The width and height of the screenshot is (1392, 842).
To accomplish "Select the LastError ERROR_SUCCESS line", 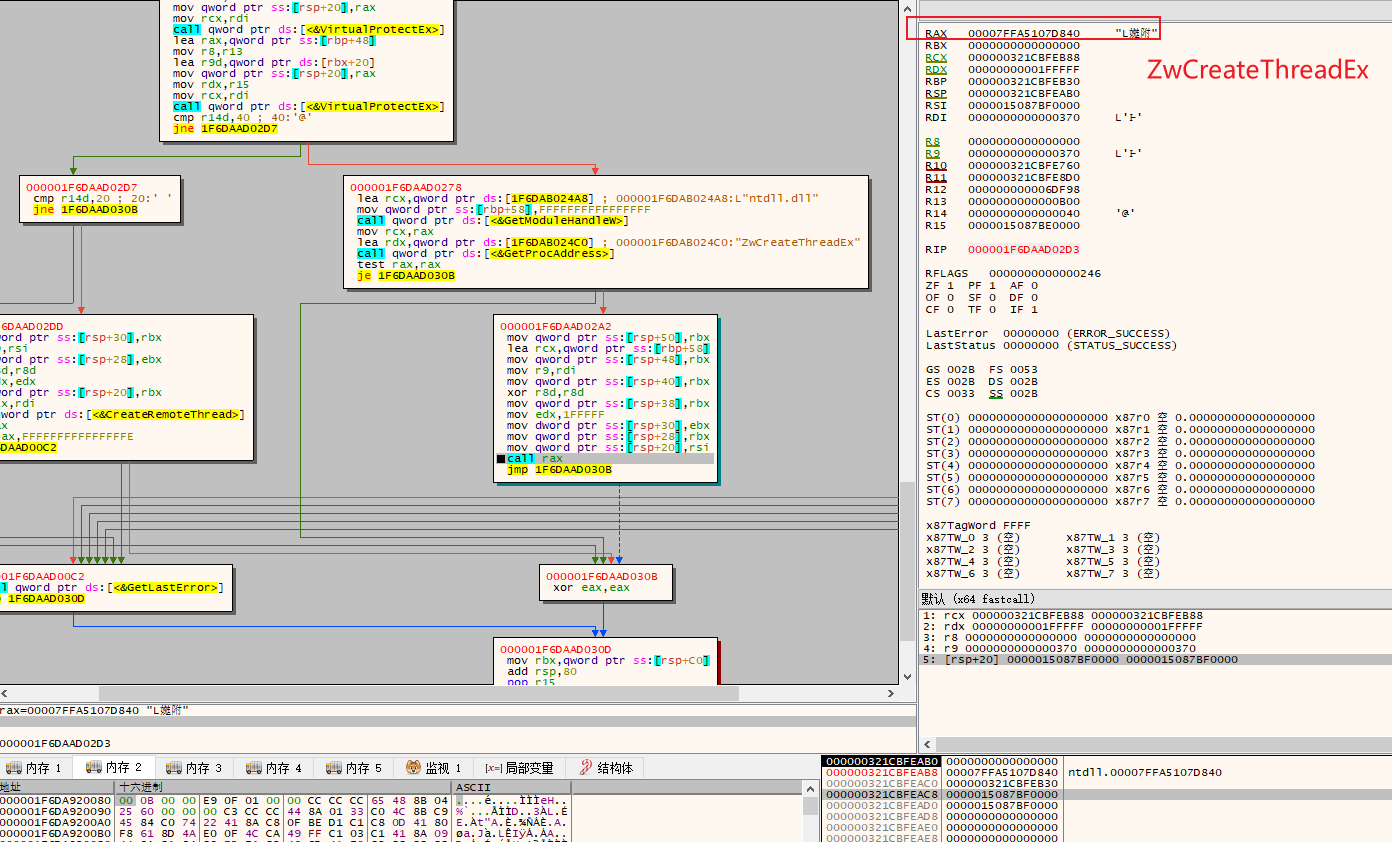I will pos(1049,334).
